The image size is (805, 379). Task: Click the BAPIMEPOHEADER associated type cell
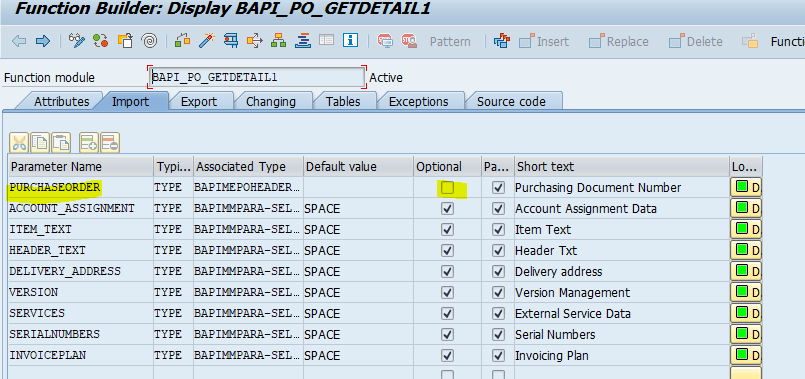pyautogui.click(x=248, y=187)
